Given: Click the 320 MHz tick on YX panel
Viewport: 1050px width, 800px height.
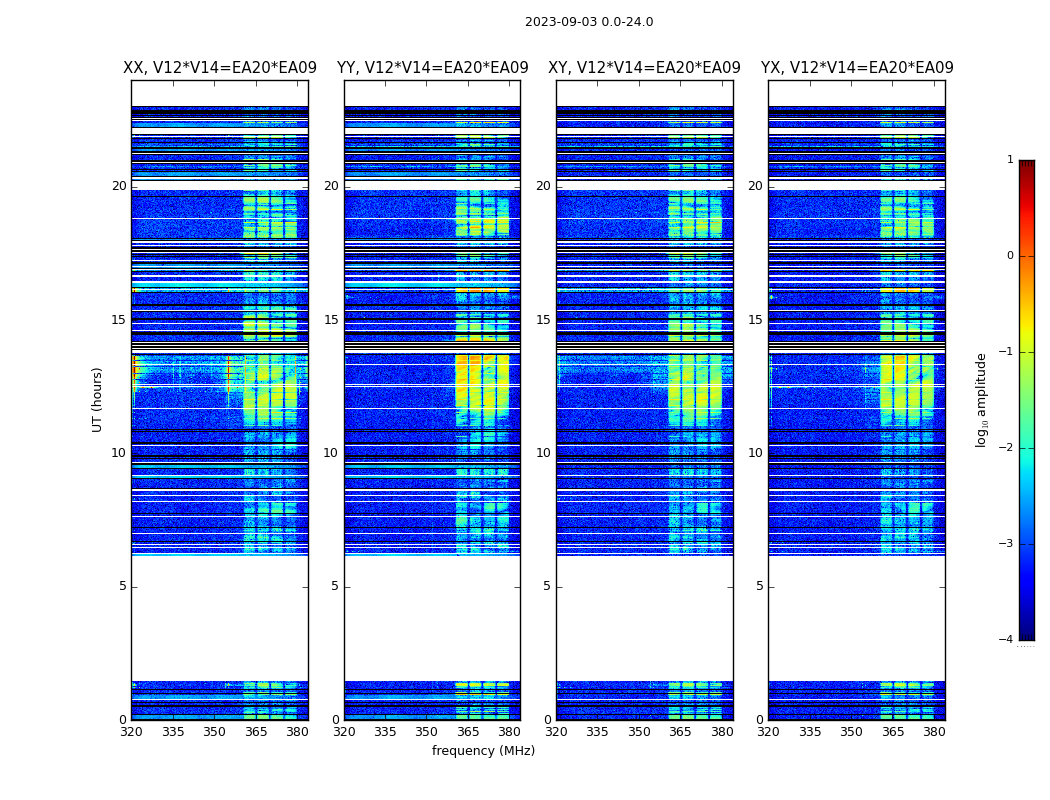Looking at the screenshot, I should 769,732.
